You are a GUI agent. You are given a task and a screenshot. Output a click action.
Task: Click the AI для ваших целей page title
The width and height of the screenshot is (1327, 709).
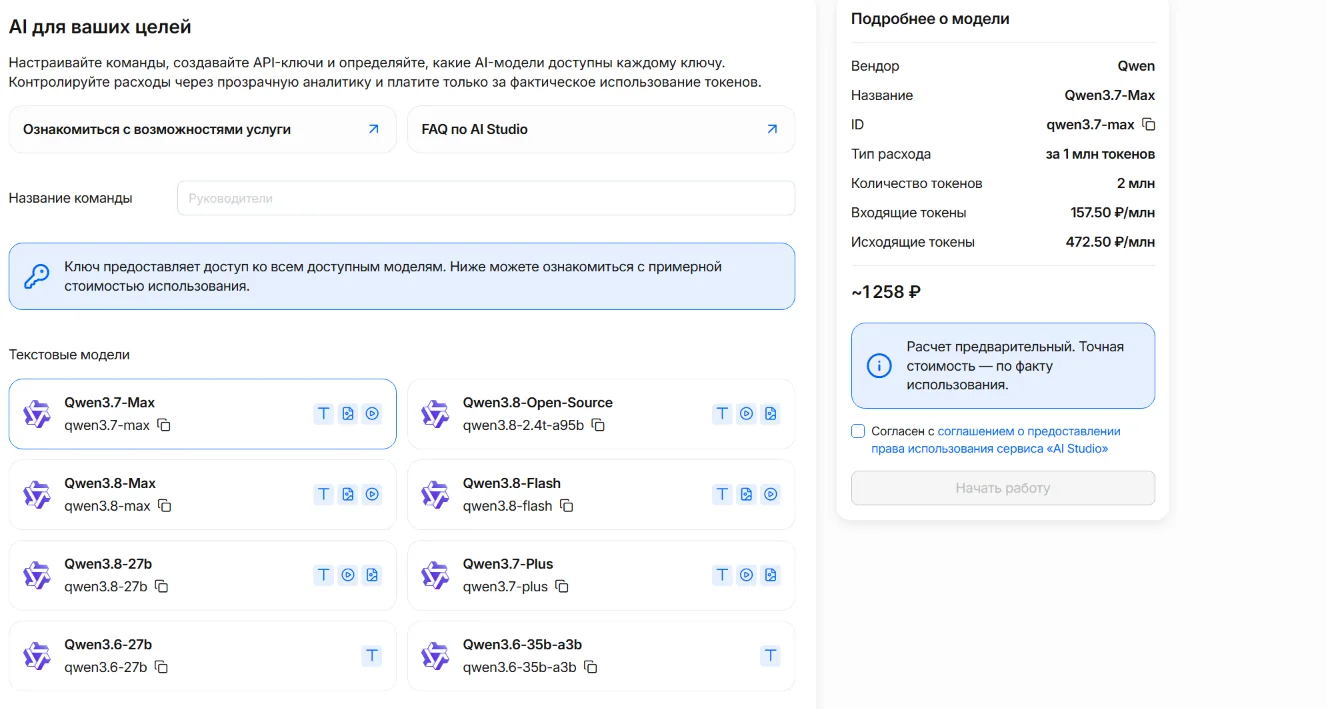click(x=100, y=27)
